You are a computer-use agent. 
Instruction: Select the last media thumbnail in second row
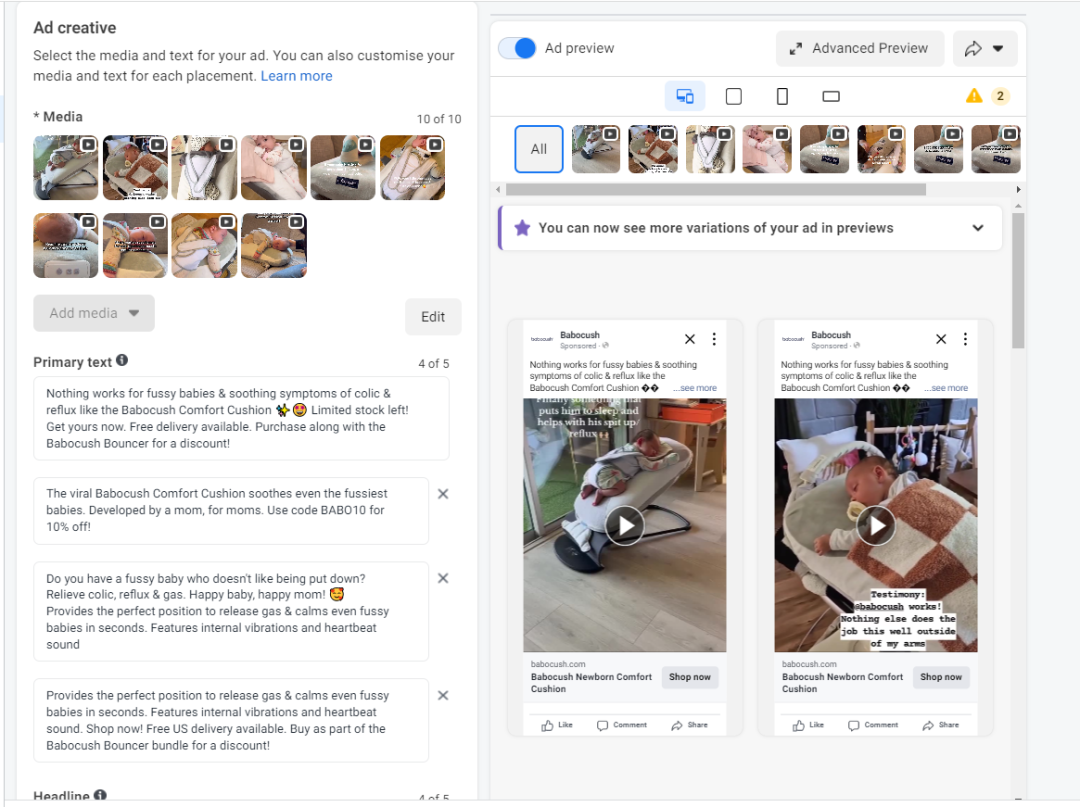[273, 245]
